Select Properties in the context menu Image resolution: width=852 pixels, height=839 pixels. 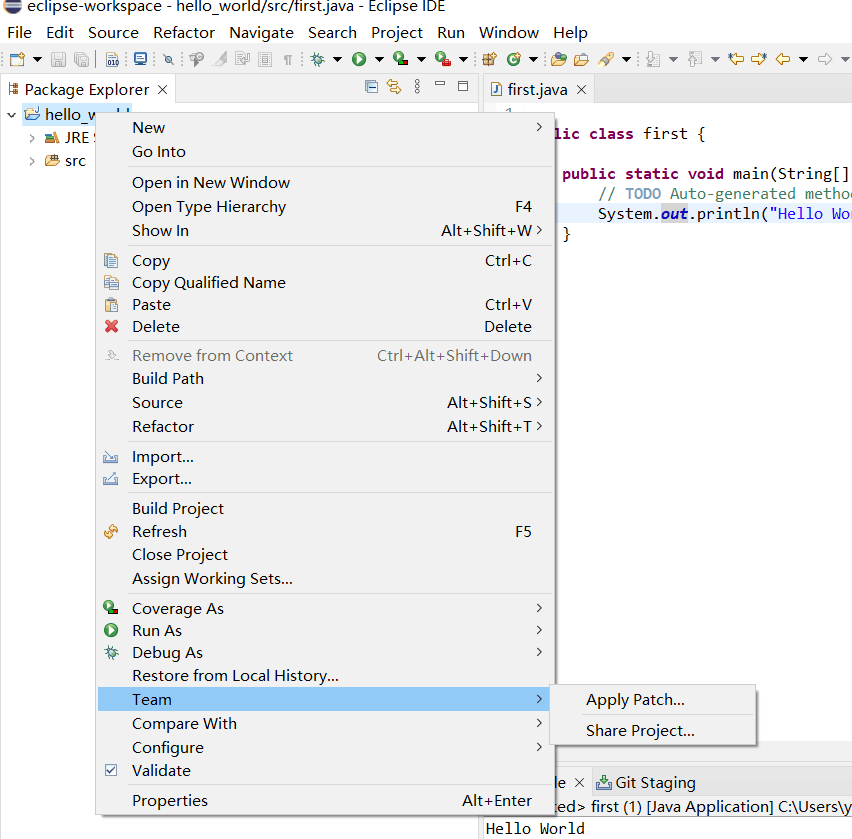325,800
